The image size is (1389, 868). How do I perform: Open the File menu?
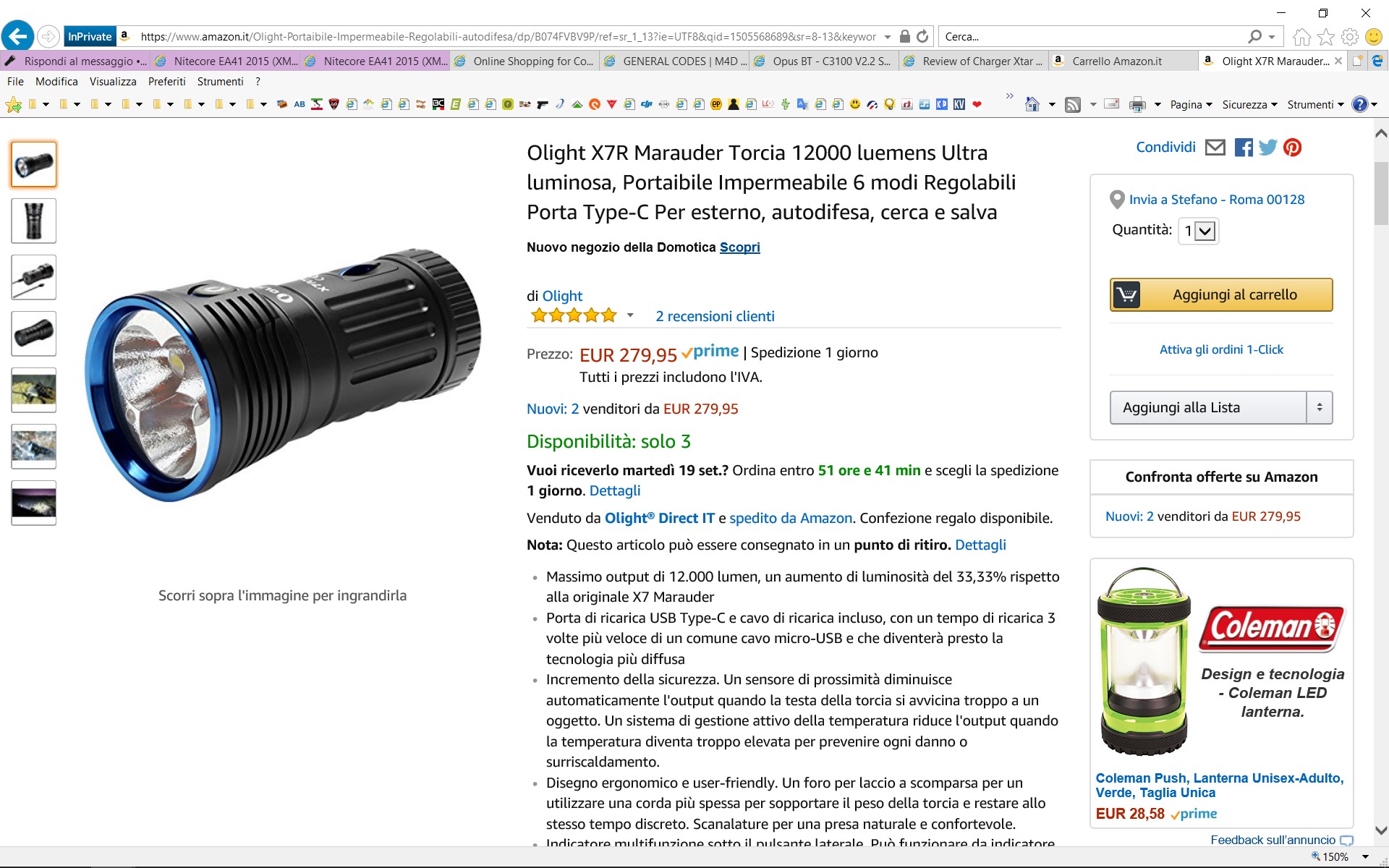pyautogui.click(x=15, y=82)
